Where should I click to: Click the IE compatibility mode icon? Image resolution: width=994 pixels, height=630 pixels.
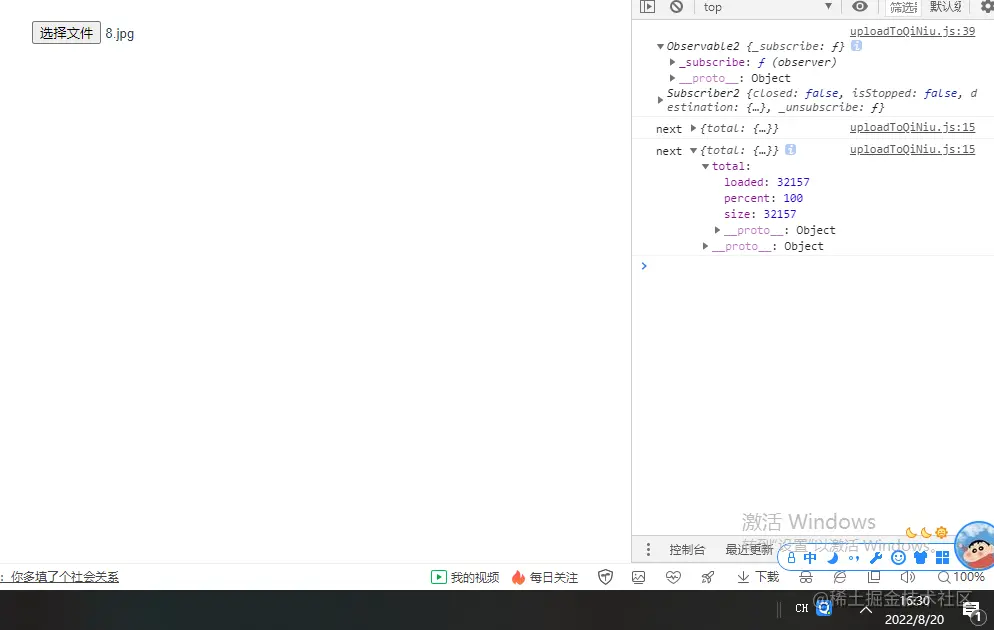click(840, 577)
